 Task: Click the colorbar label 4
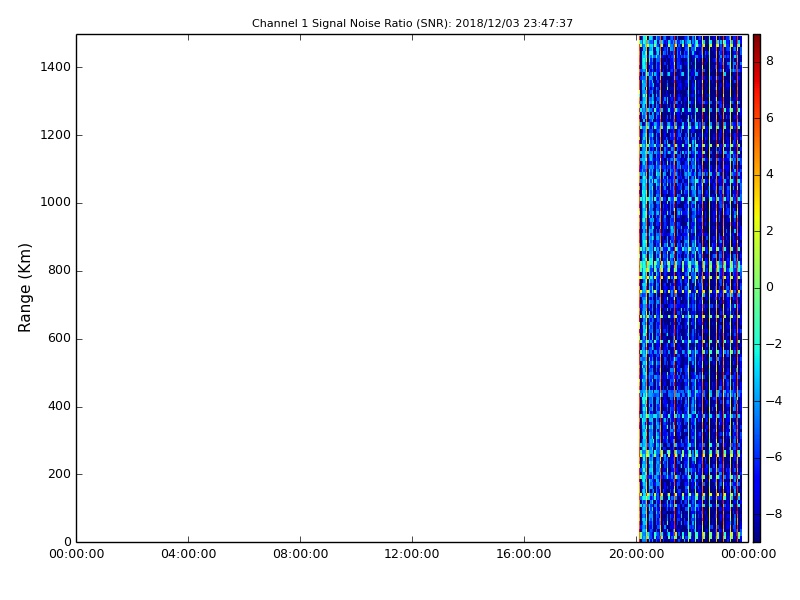click(x=770, y=174)
